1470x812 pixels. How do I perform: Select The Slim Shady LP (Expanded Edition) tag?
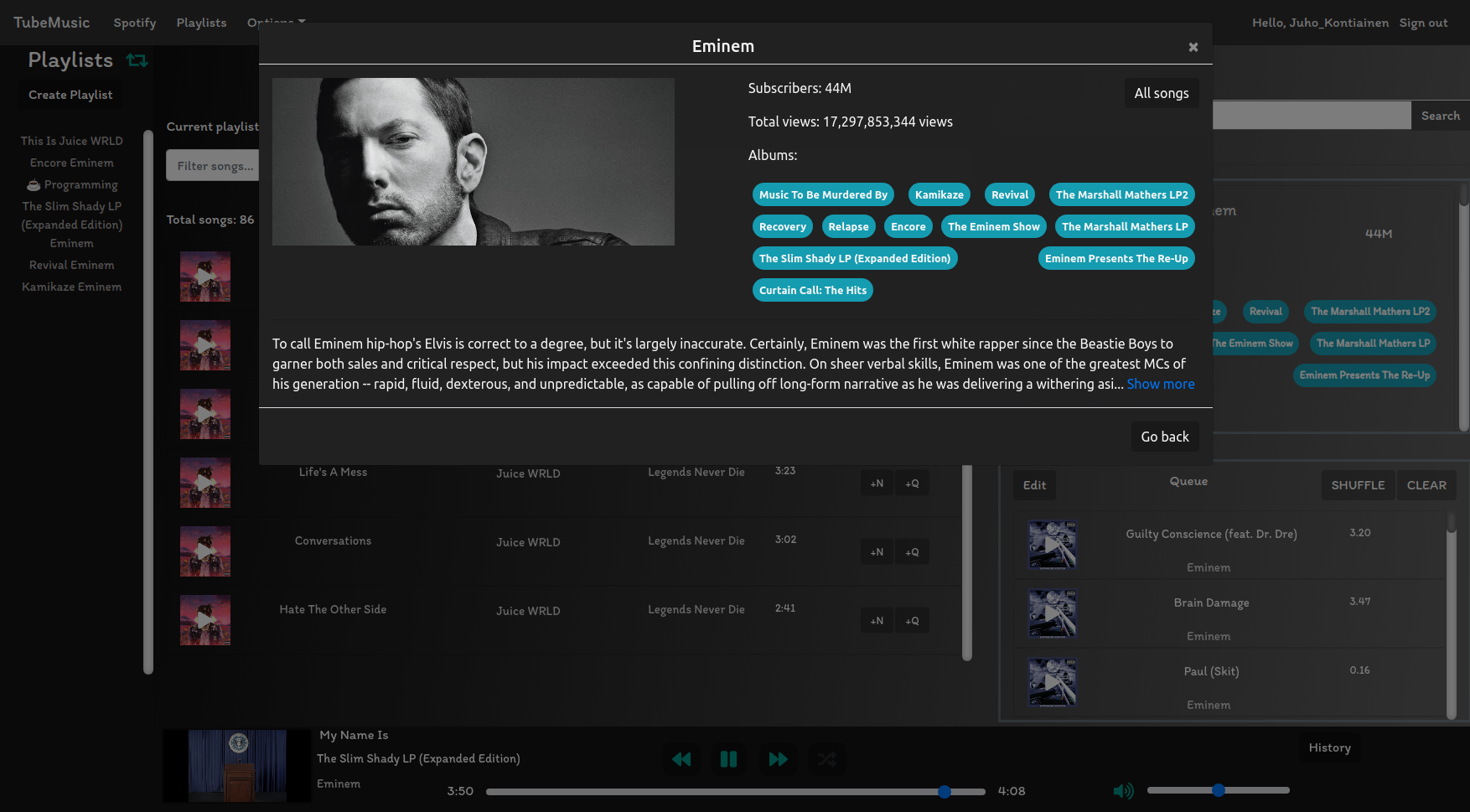[855, 258]
